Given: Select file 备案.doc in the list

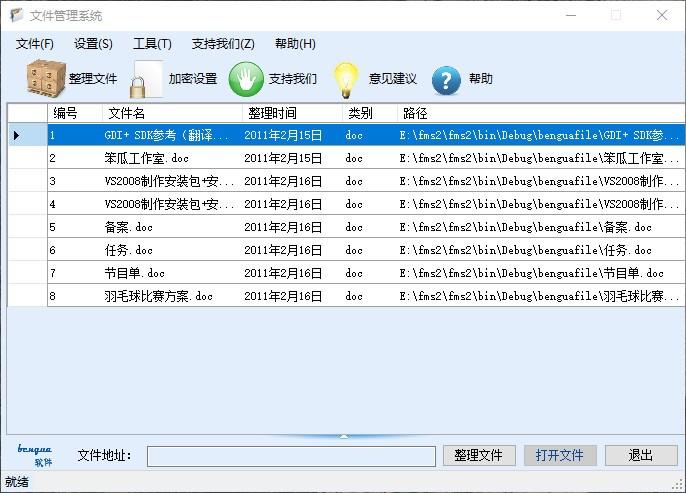Looking at the screenshot, I should click(129, 227).
